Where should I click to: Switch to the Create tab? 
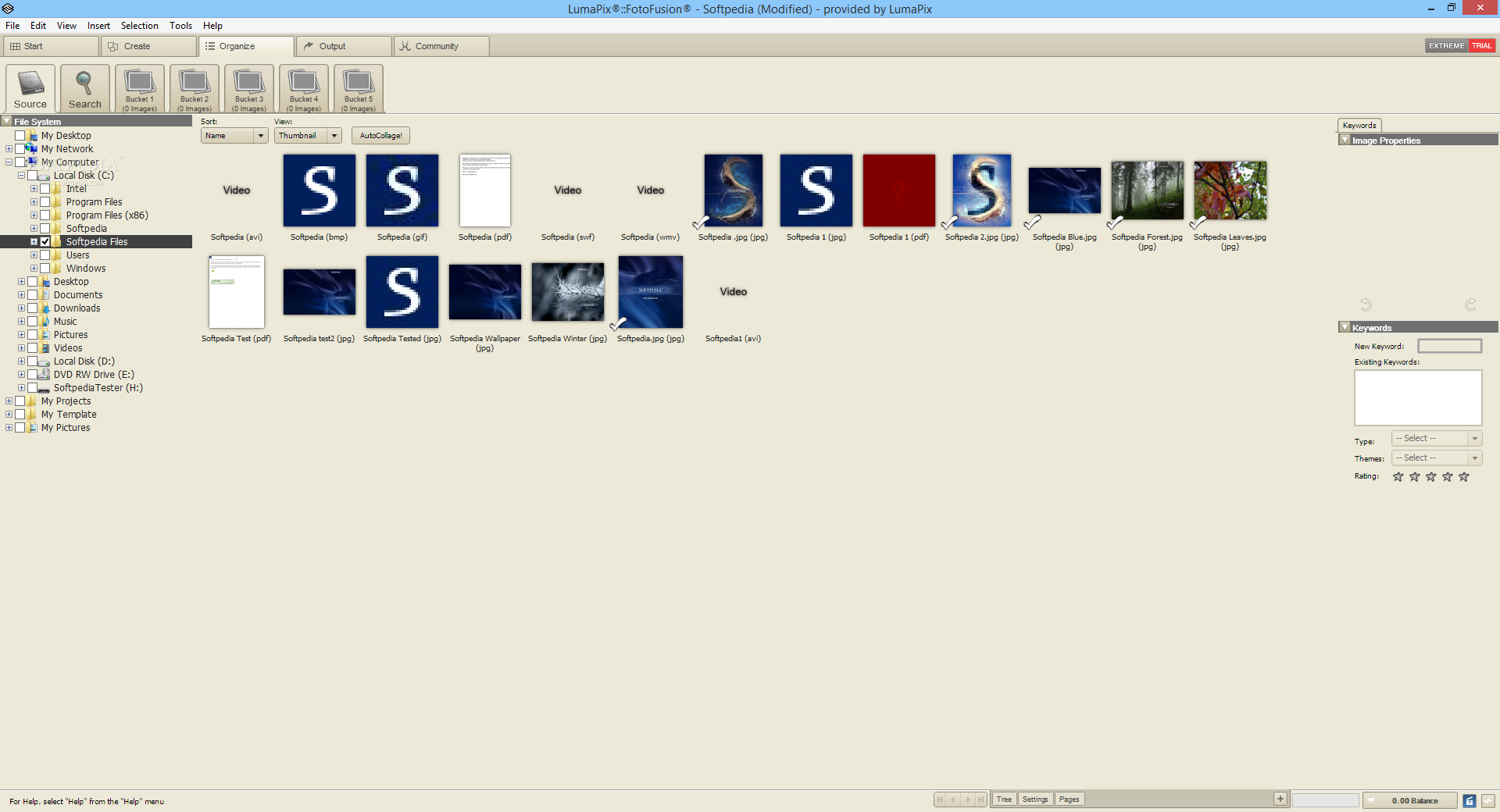point(148,46)
